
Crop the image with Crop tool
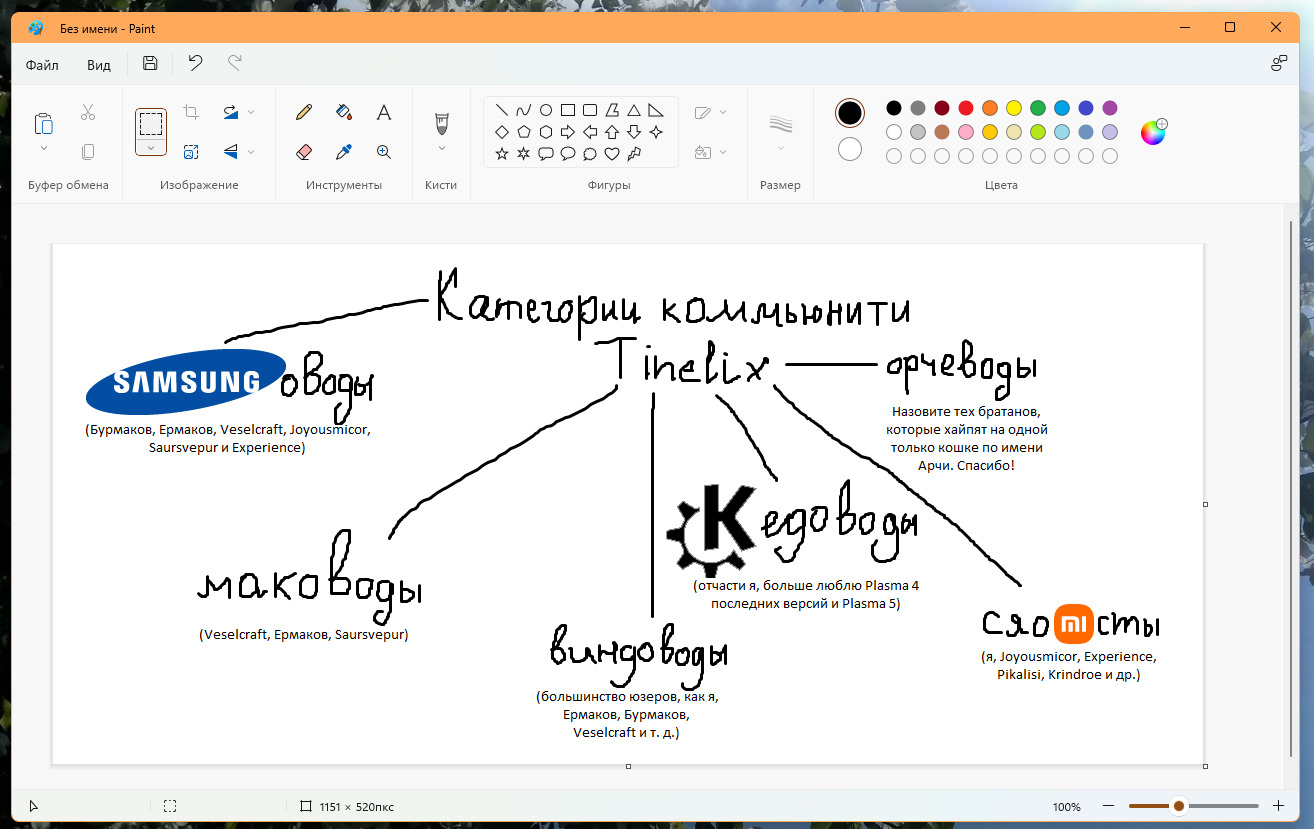191,113
